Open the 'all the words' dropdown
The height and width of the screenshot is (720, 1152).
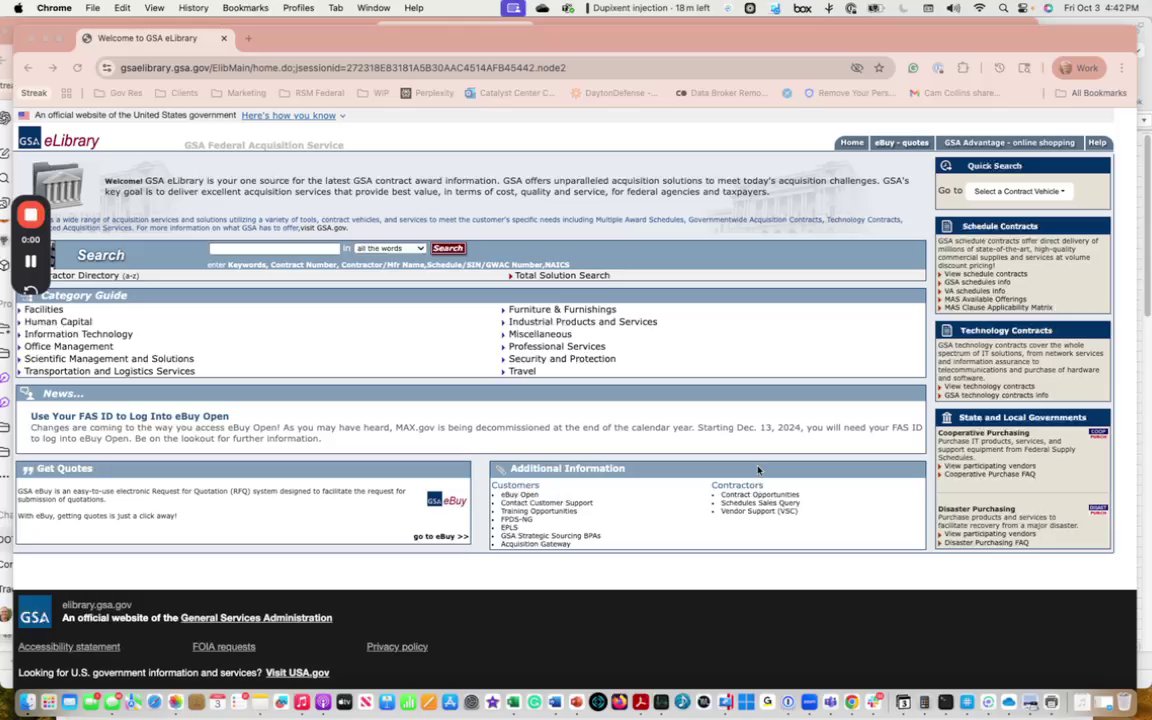pos(390,248)
